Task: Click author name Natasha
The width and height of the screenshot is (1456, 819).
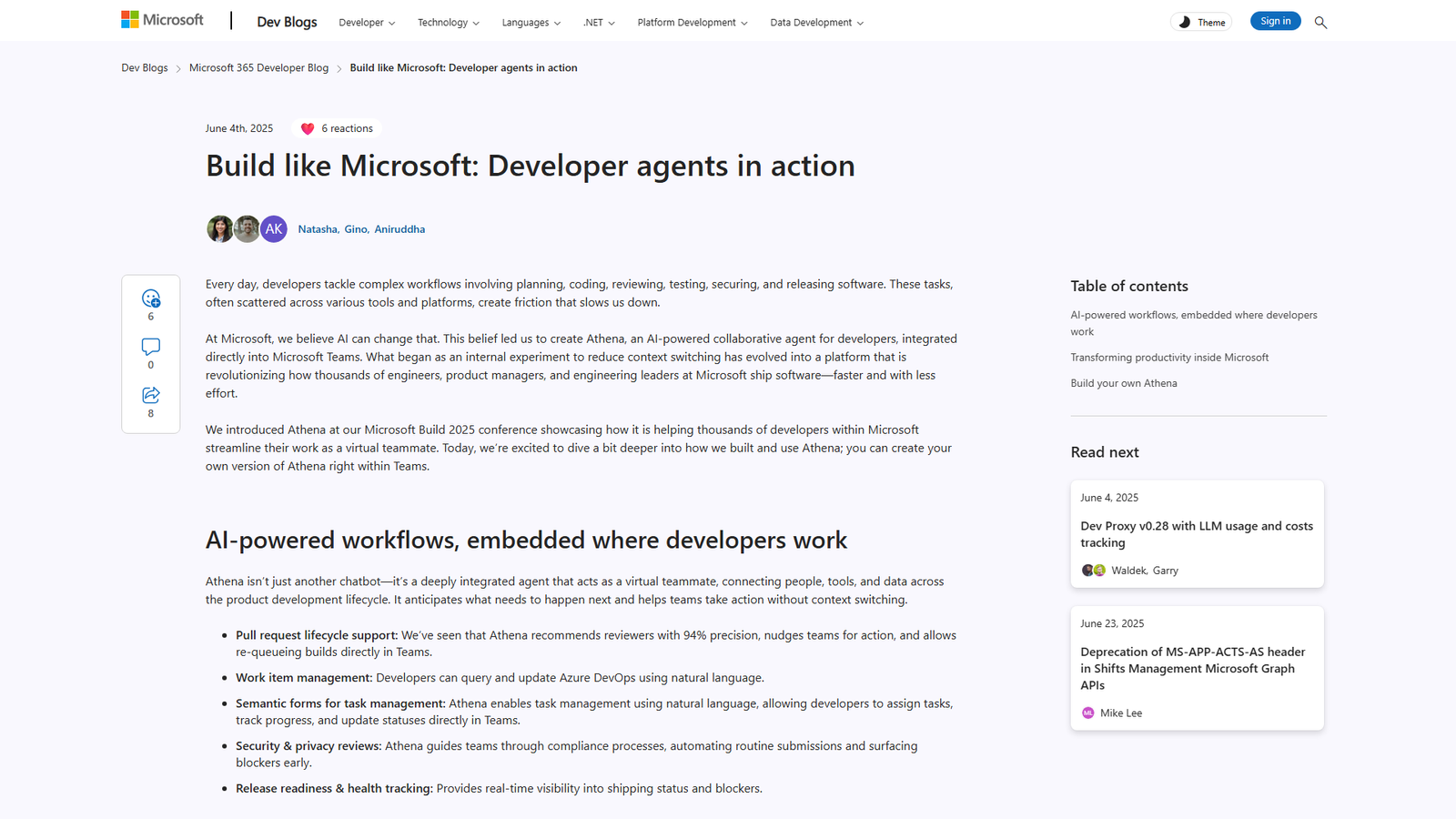Action: coord(318,229)
